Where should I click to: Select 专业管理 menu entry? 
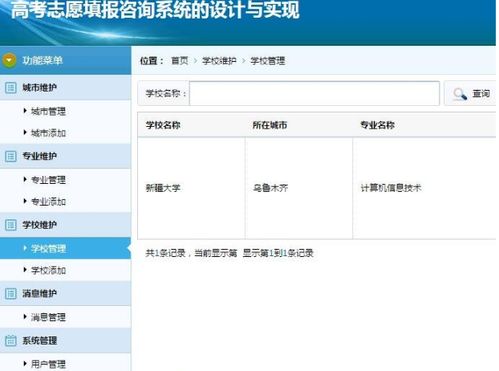click(48, 180)
